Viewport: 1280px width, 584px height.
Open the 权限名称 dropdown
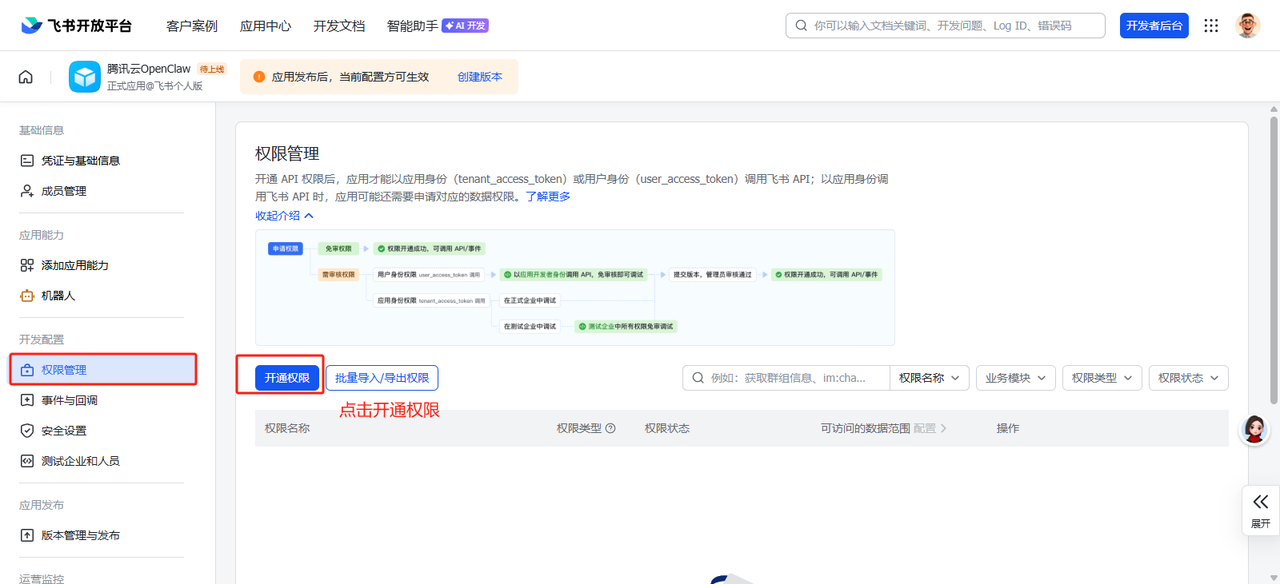click(929, 378)
